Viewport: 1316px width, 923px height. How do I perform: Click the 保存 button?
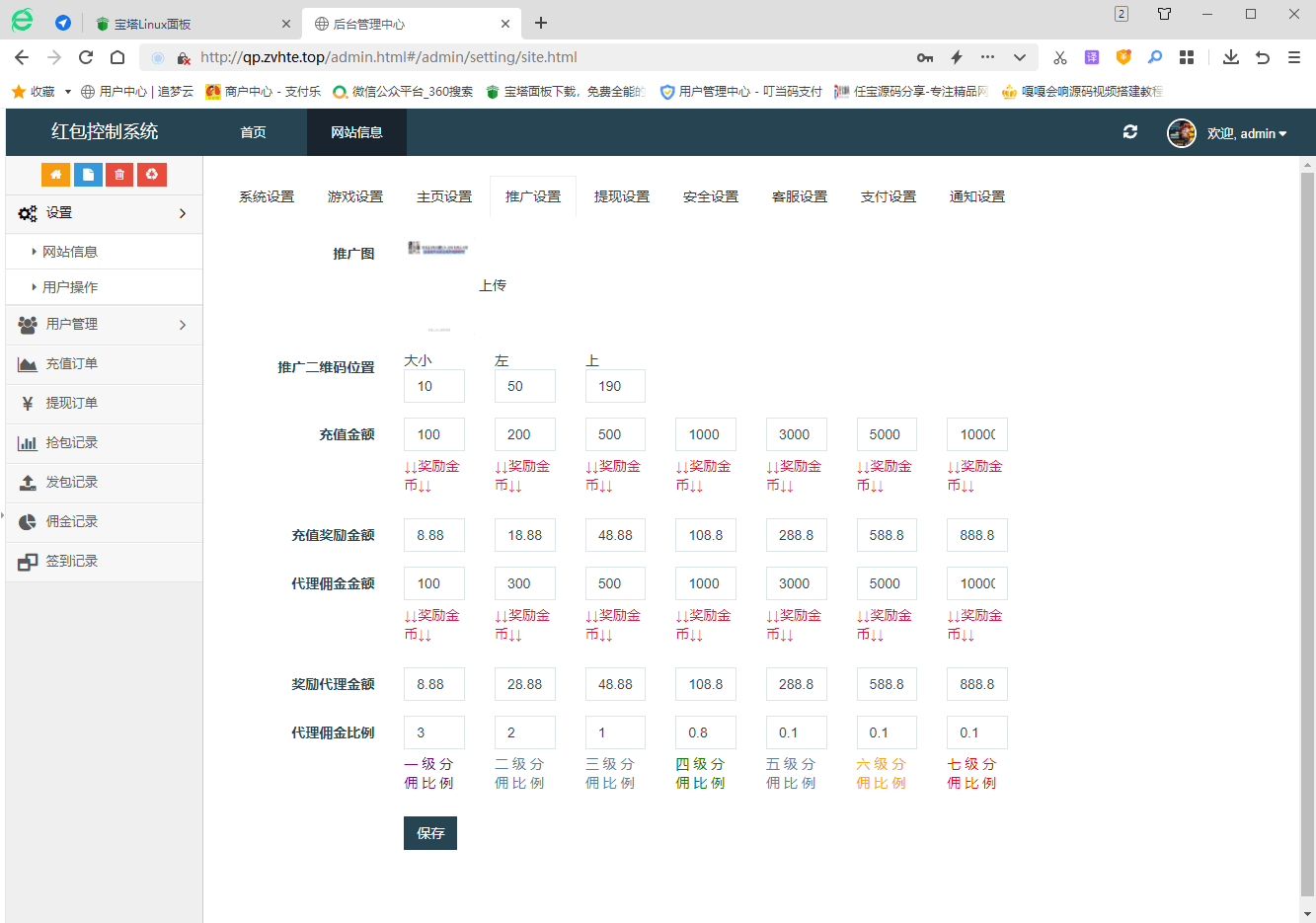[x=429, y=833]
